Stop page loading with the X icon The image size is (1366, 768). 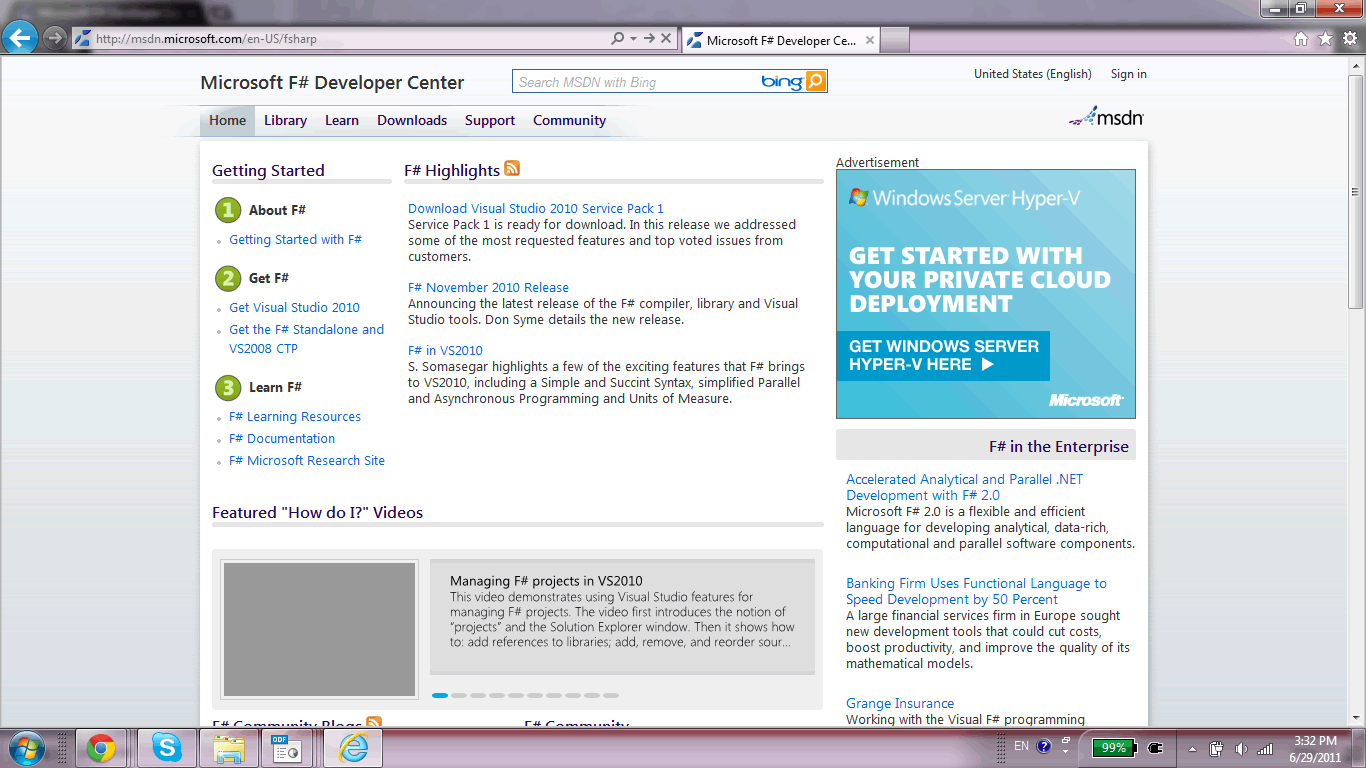[x=666, y=38]
